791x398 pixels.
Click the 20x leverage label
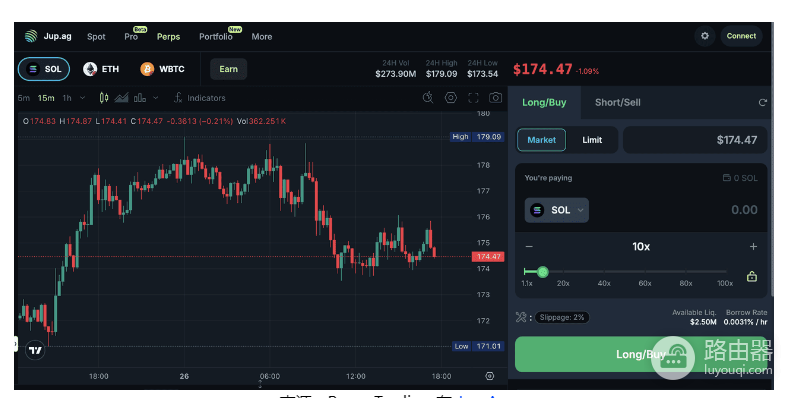(x=563, y=283)
